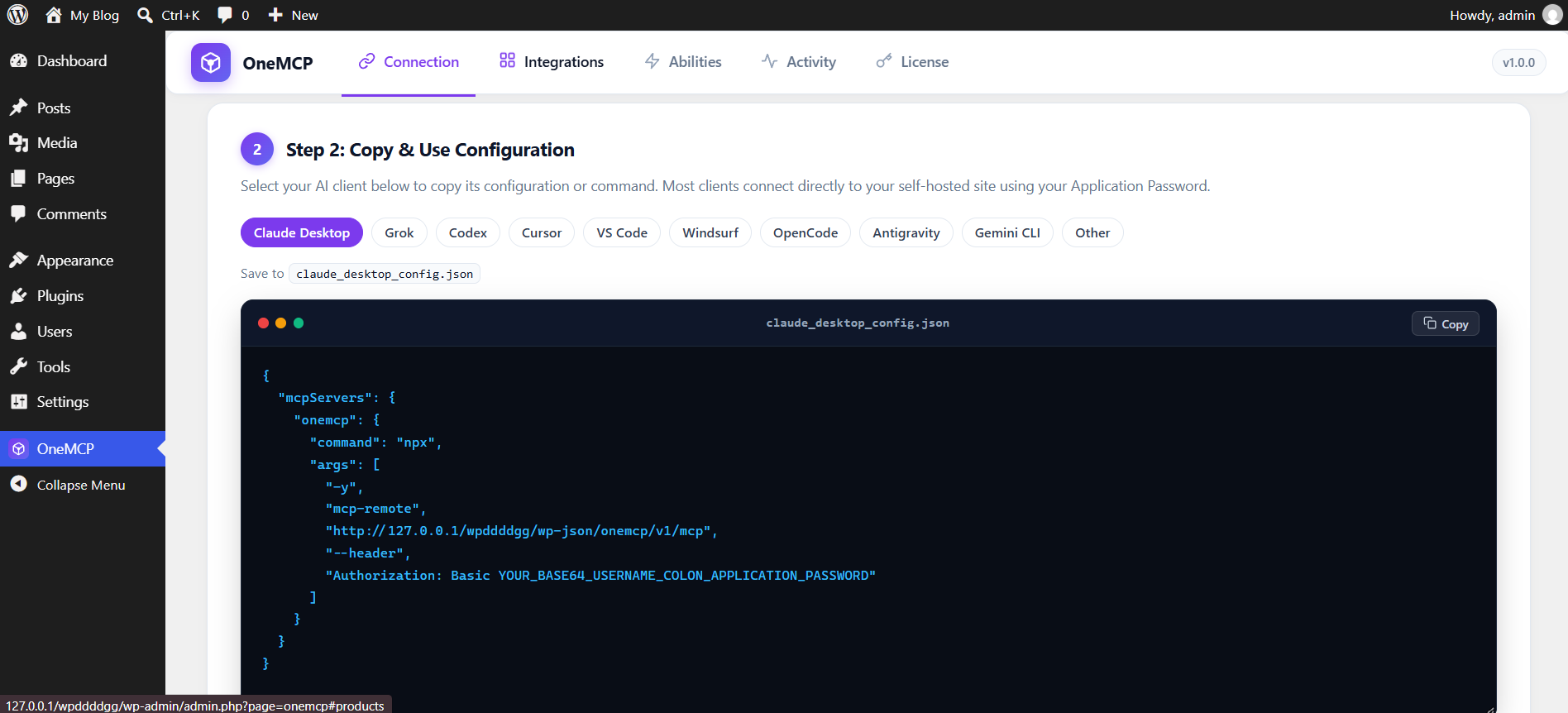Click the claude_desktop_config.json filename chip
This screenshot has width=1568, height=713.
tap(385, 274)
